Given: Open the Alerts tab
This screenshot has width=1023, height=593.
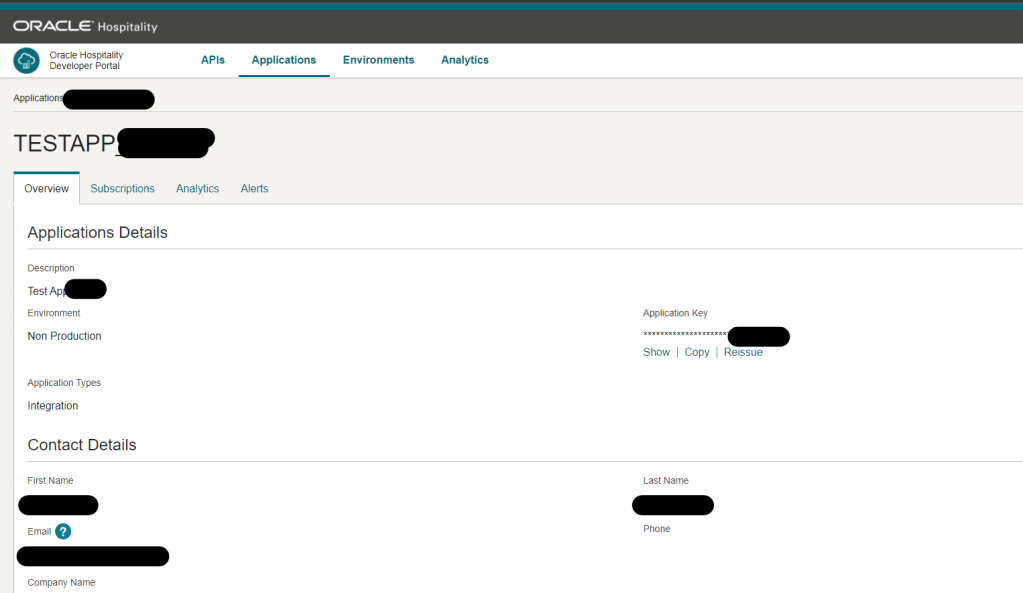Looking at the screenshot, I should 254,188.
